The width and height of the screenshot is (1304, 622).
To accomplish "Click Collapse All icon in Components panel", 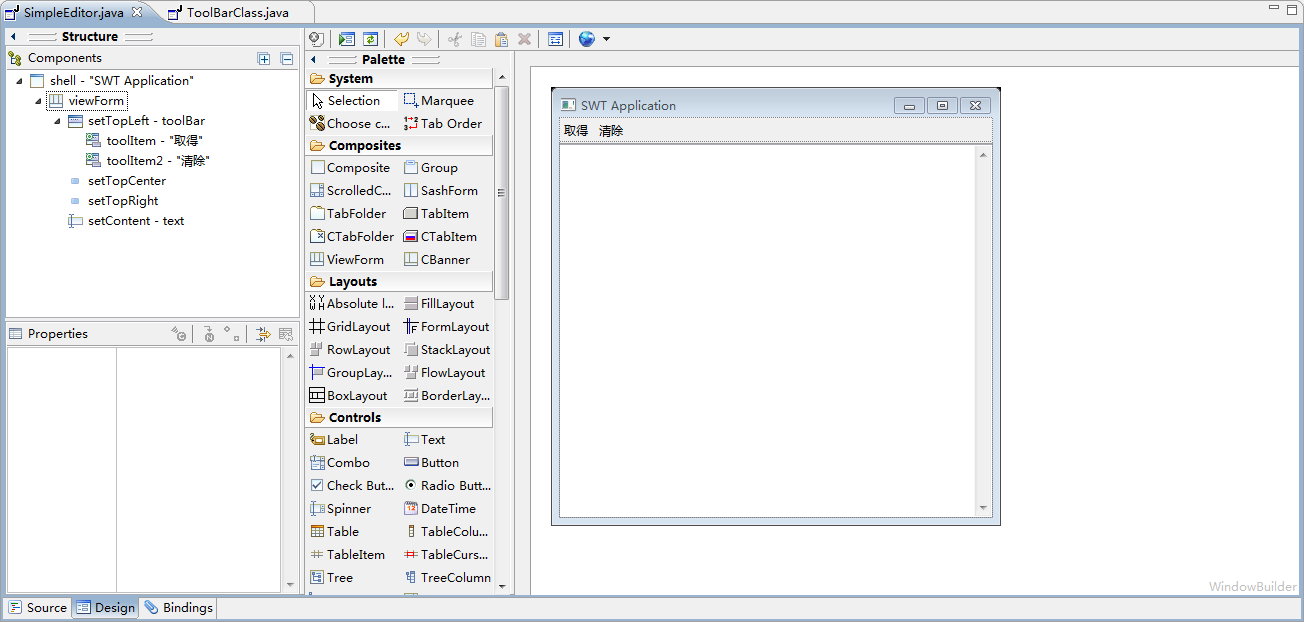I will 286,59.
